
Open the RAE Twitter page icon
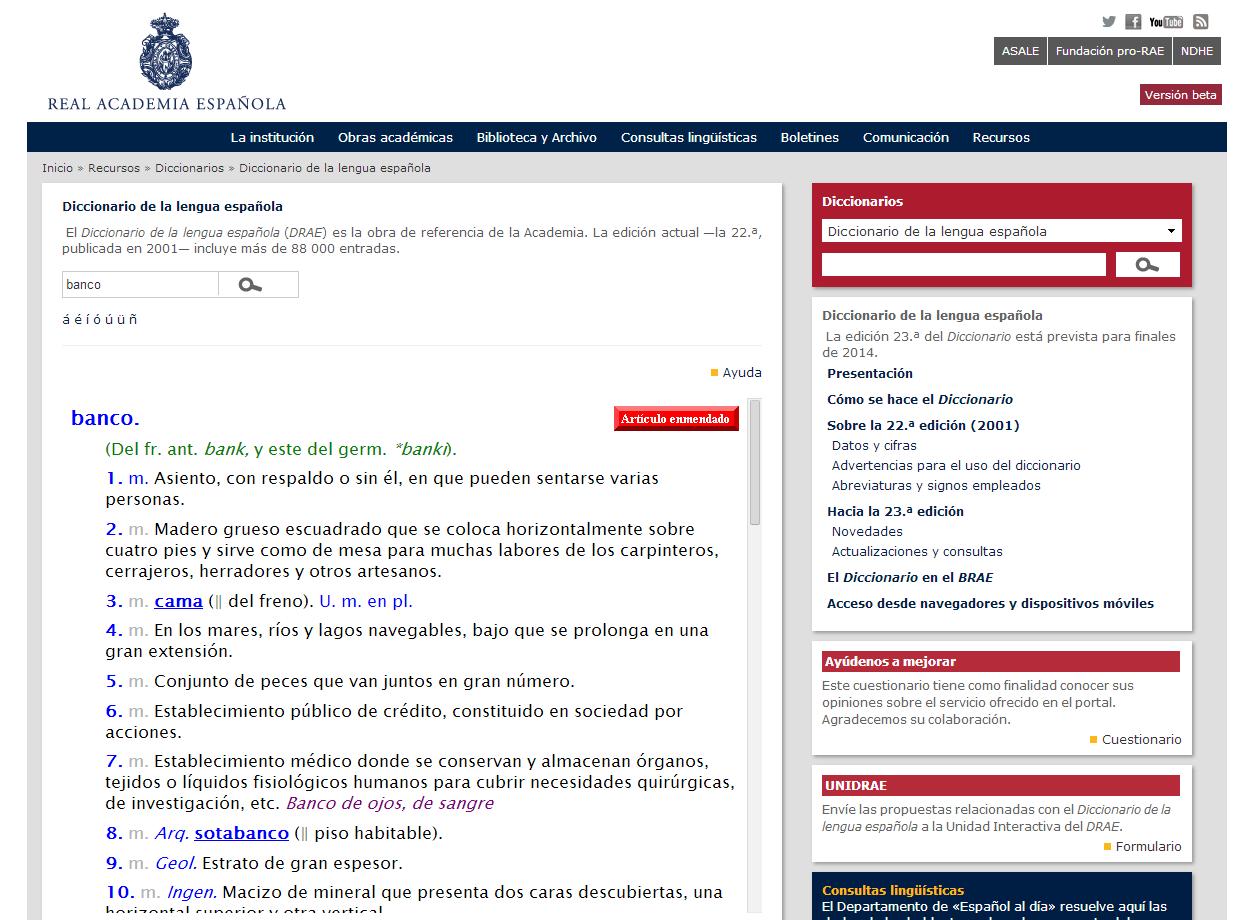coord(1109,22)
